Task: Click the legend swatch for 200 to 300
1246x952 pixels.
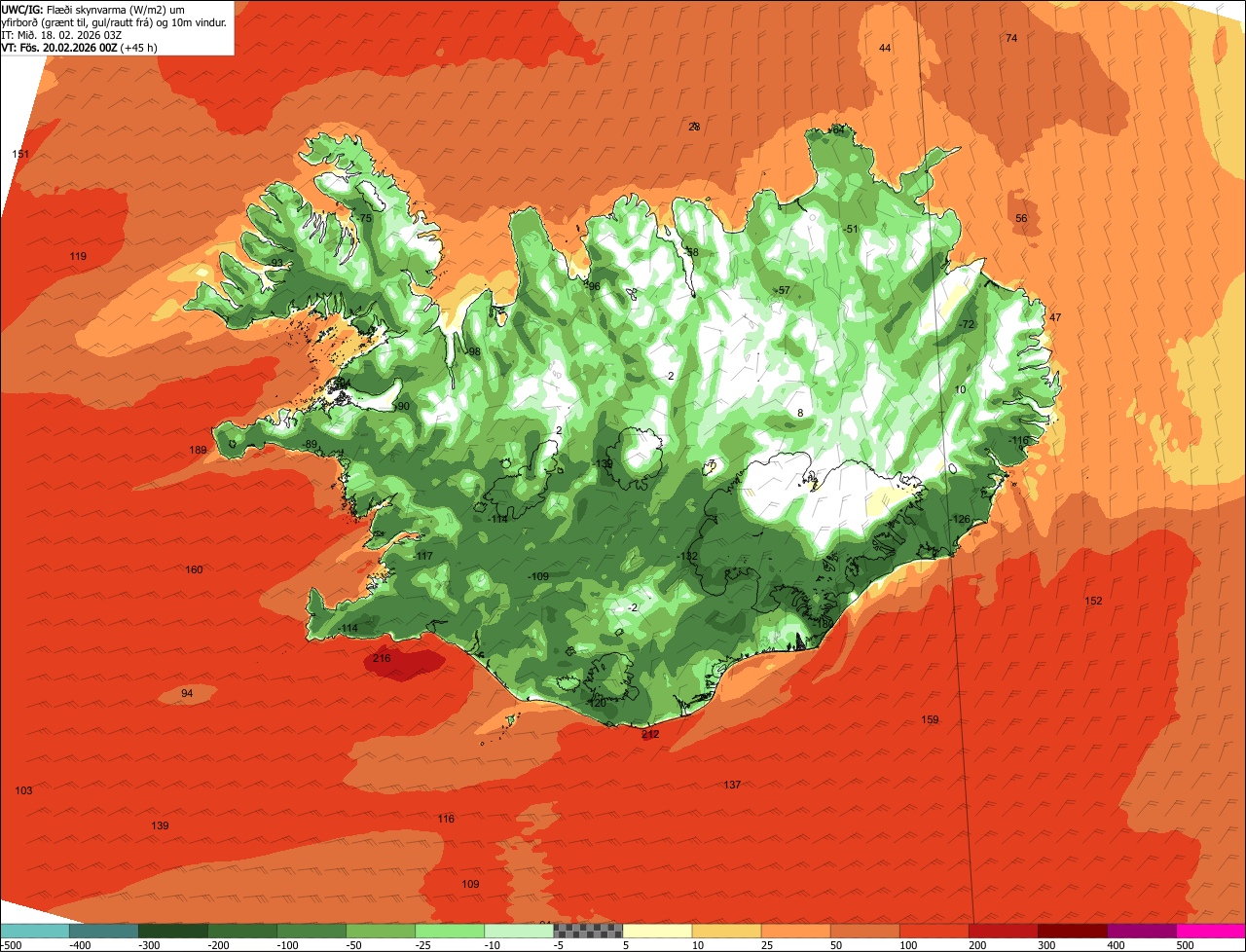Action: 1003,931
